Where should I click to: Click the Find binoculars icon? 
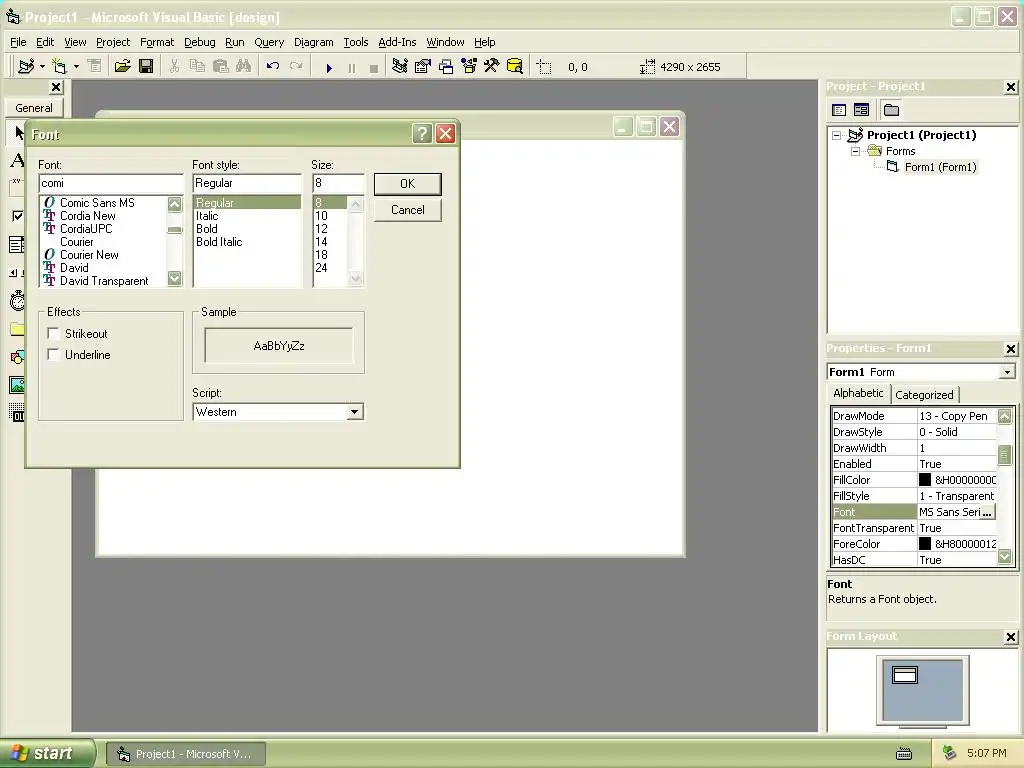pyautogui.click(x=243, y=66)
